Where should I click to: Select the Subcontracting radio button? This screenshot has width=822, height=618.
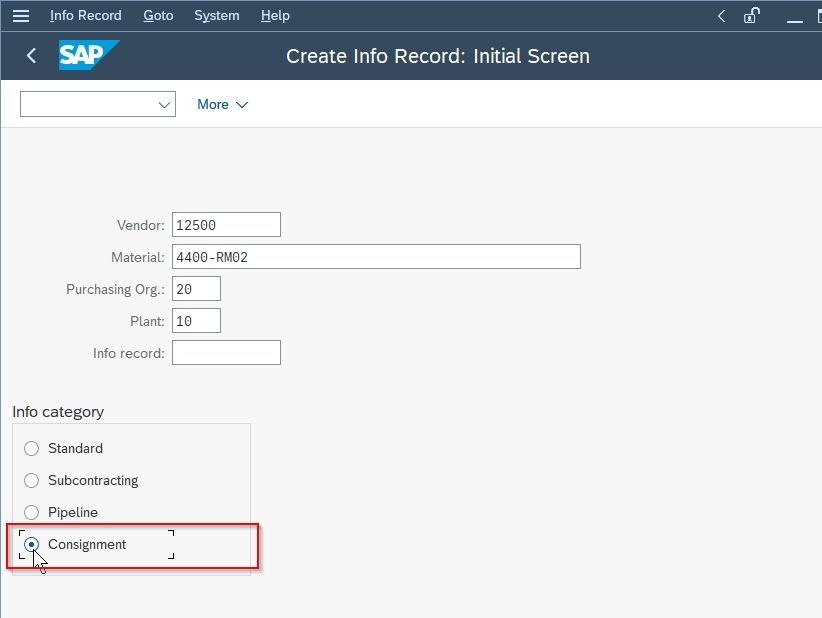pos(31,480)
